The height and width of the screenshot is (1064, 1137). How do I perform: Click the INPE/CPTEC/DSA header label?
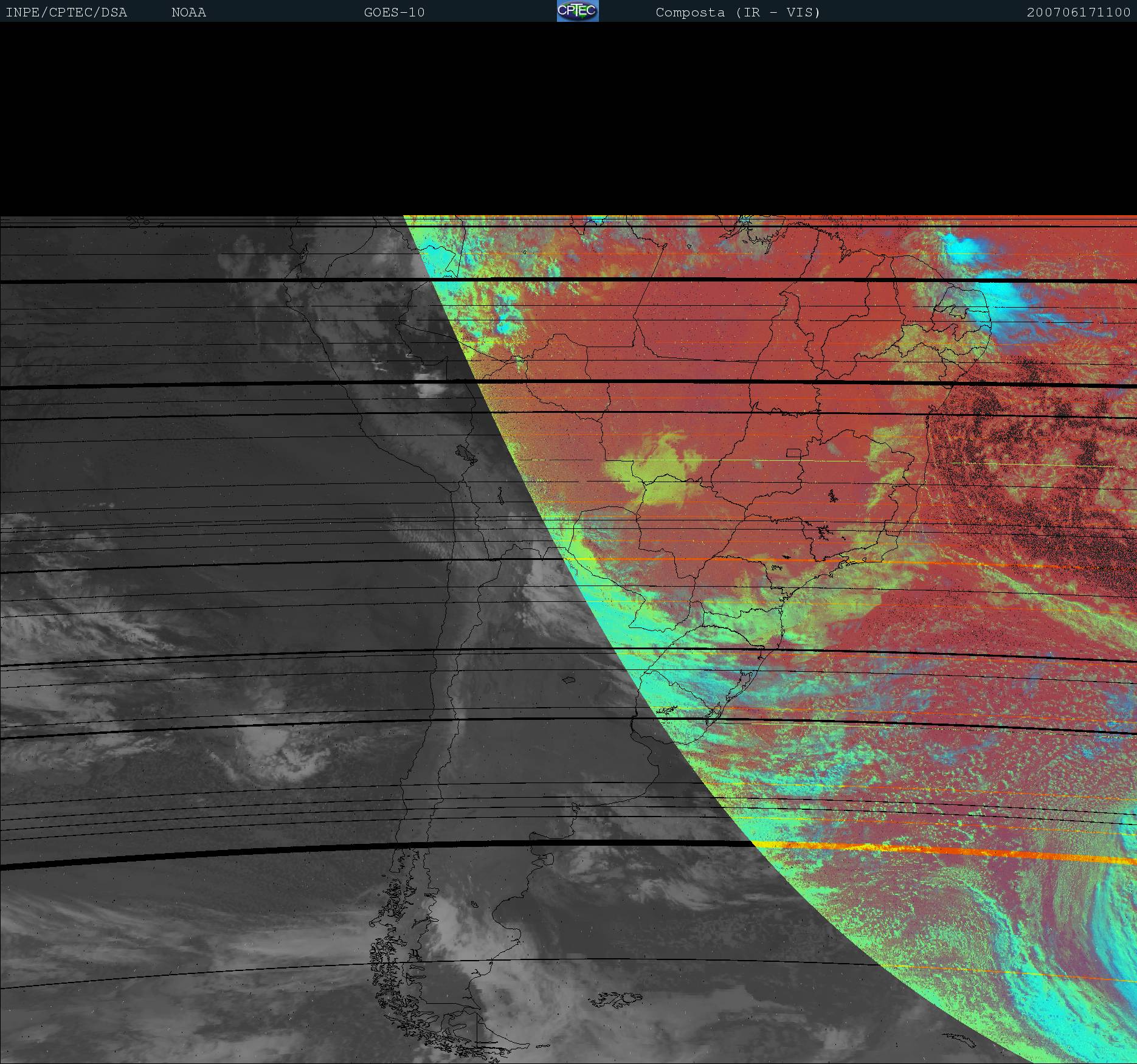[x=66, y=12]
